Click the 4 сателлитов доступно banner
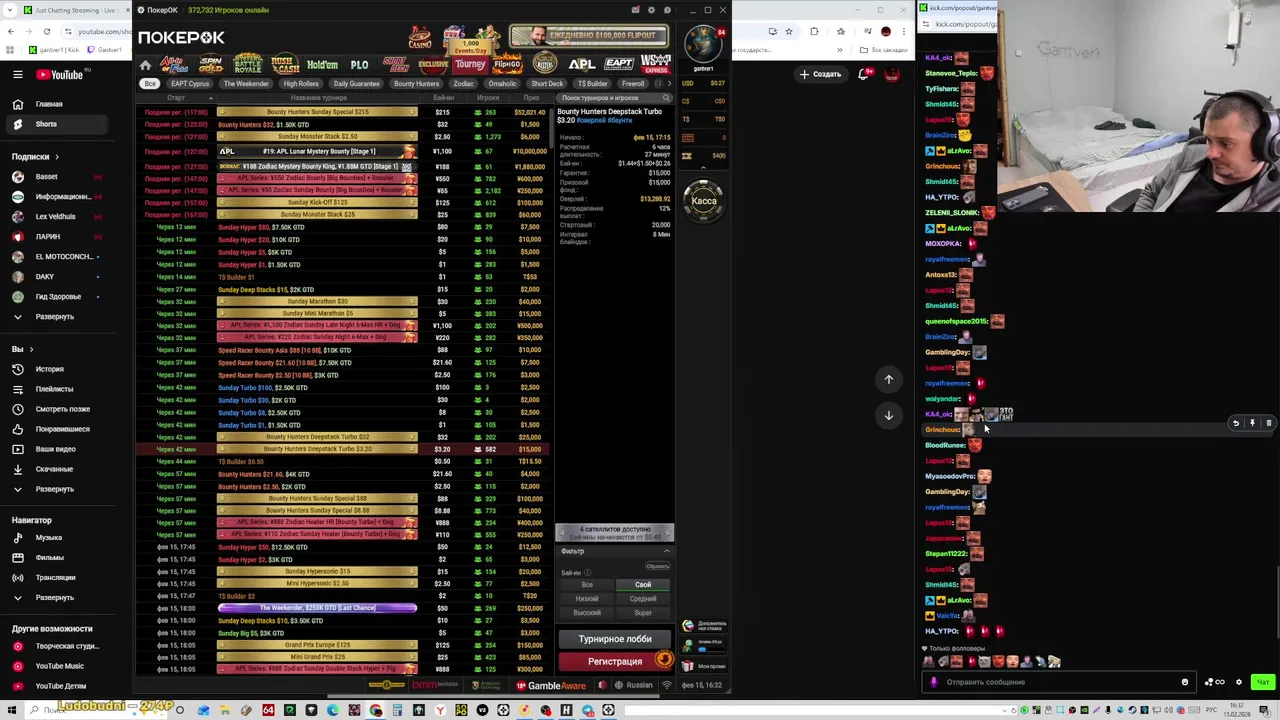The height and width of the screenshot is (720, 1280). point(615,533)
